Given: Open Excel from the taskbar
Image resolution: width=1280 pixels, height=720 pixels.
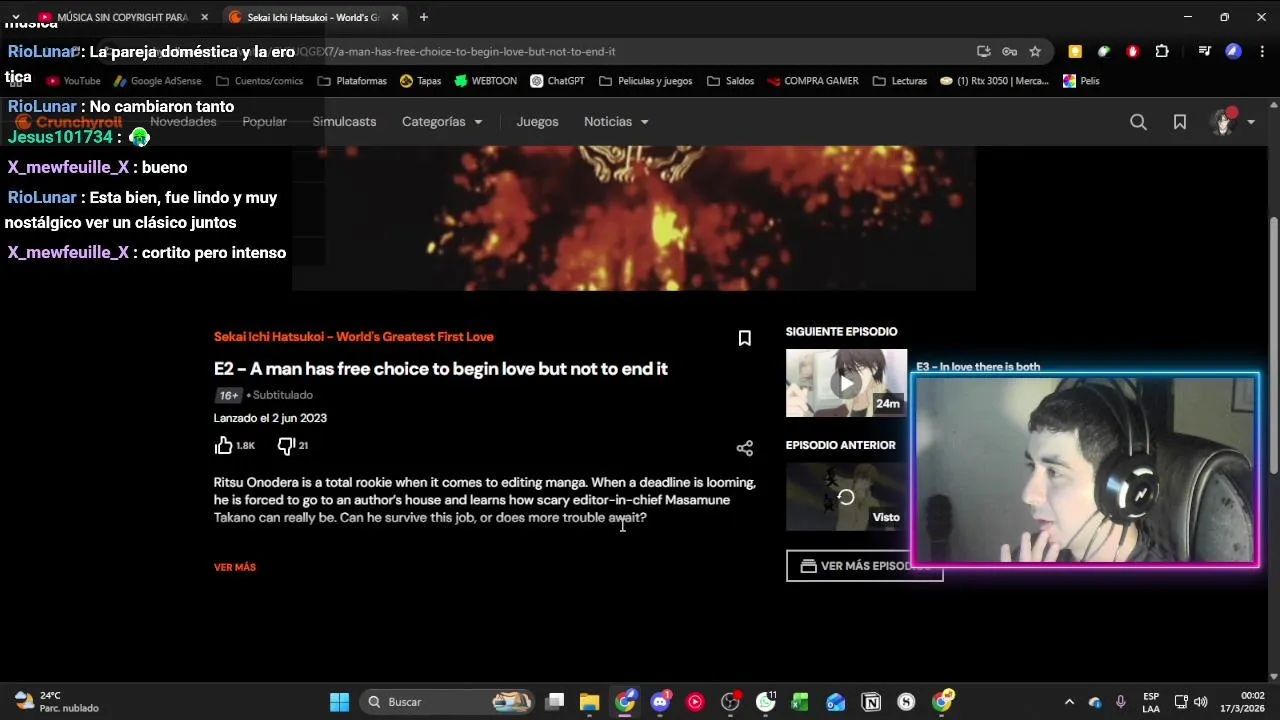Looking at the screenshot, I should pyautogui.click(x=800, y=702).
